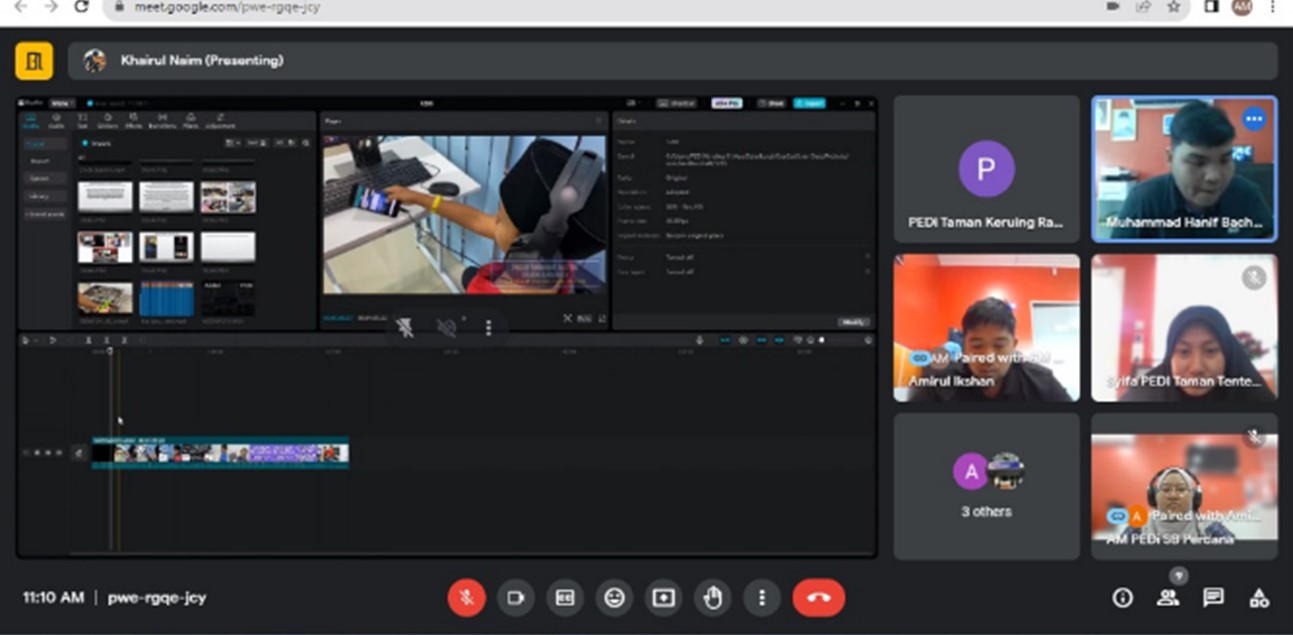Open the Meet chat panel
1293x635 pixels.
point(1211,598)
